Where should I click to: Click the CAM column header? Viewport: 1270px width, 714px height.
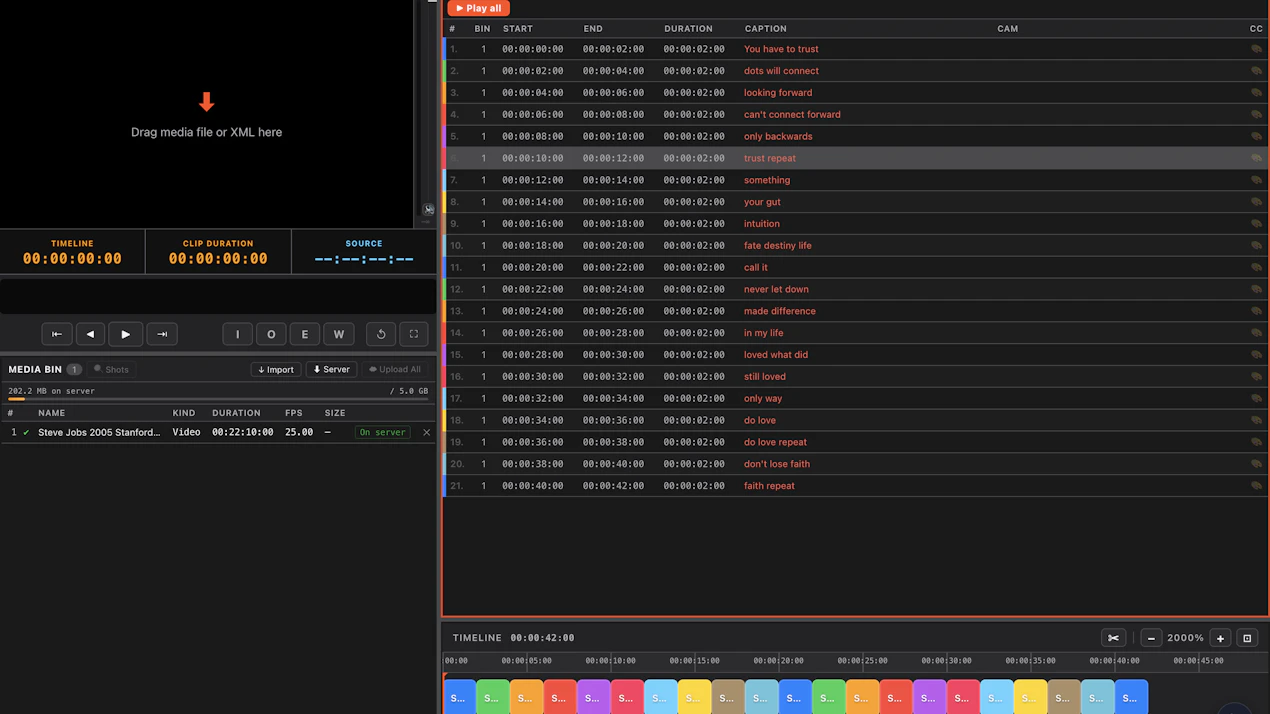point(1007,29)
